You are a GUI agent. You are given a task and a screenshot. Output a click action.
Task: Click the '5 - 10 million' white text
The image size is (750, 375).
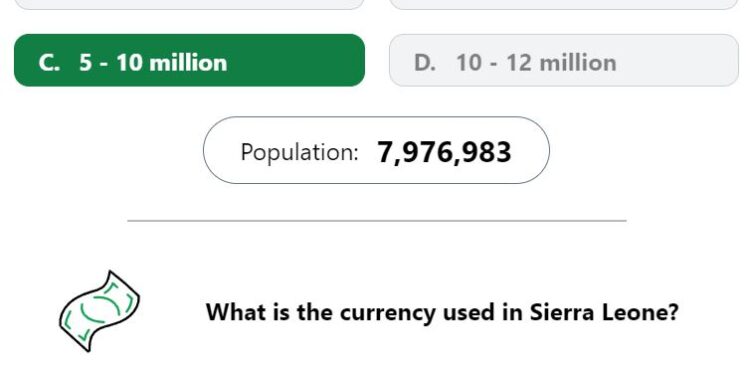pyautogui.click(x=153, y=63)
